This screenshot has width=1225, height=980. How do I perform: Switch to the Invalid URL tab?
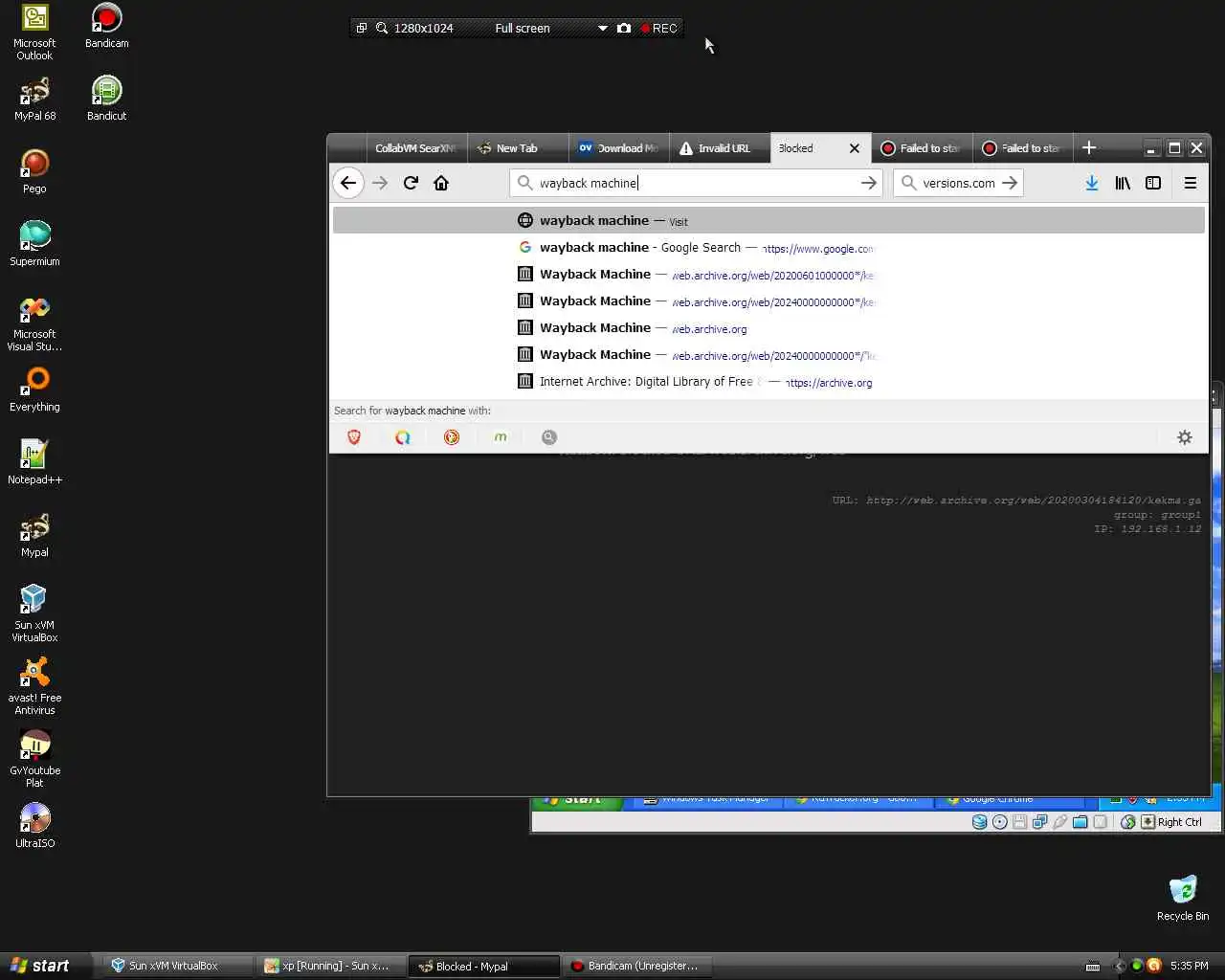(720, 148)
